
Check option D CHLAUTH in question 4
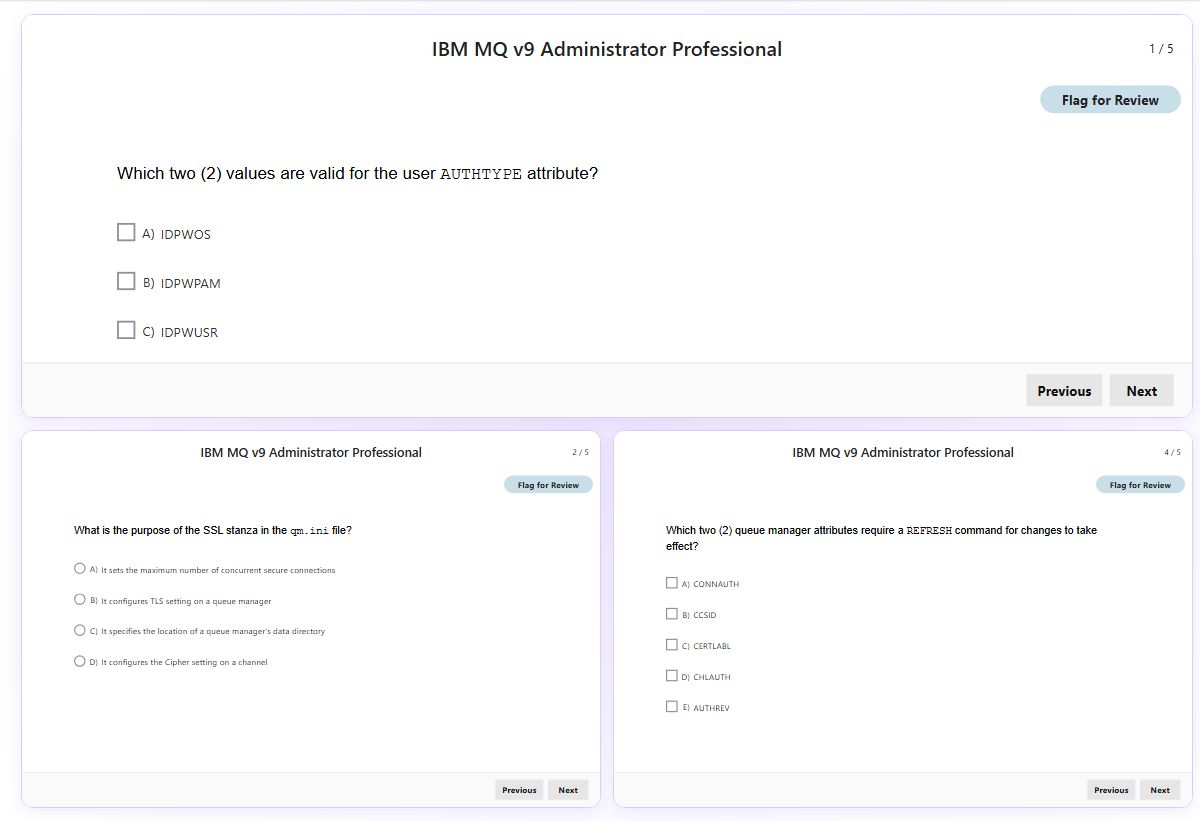pos(672,676)
